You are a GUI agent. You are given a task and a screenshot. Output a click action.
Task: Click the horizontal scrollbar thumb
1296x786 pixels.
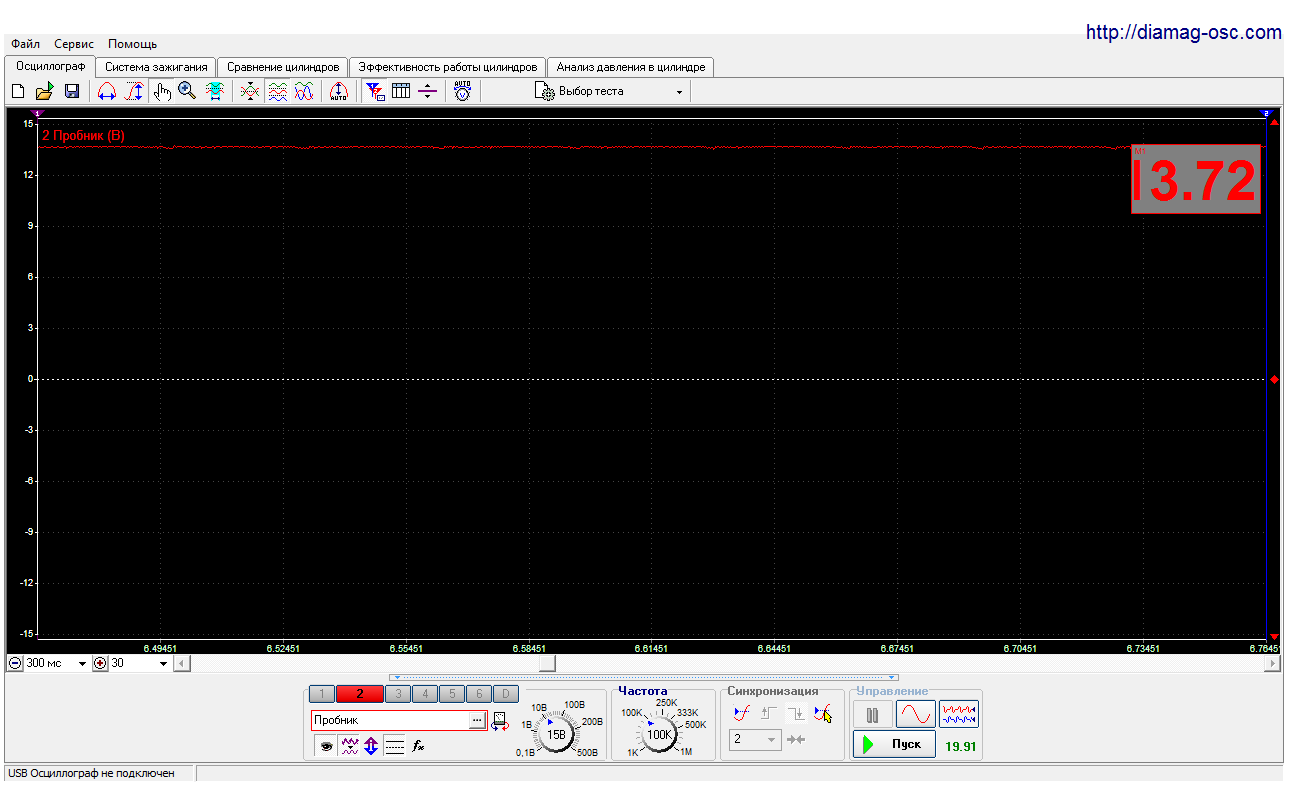click(x=547, y=663)
